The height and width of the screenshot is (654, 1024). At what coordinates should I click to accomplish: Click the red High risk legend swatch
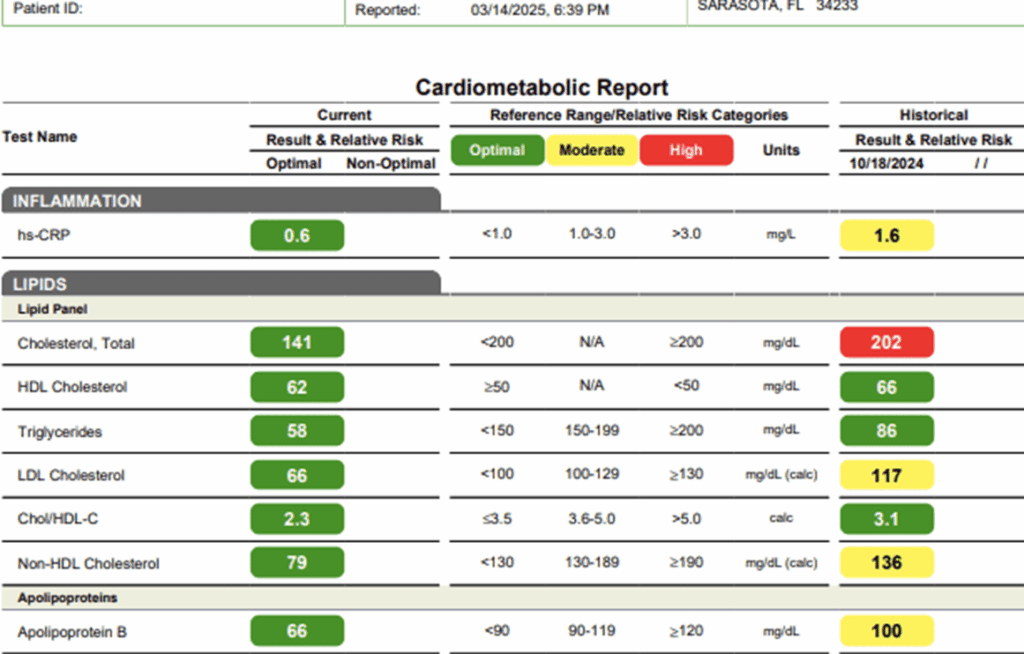tap(686, 150)
